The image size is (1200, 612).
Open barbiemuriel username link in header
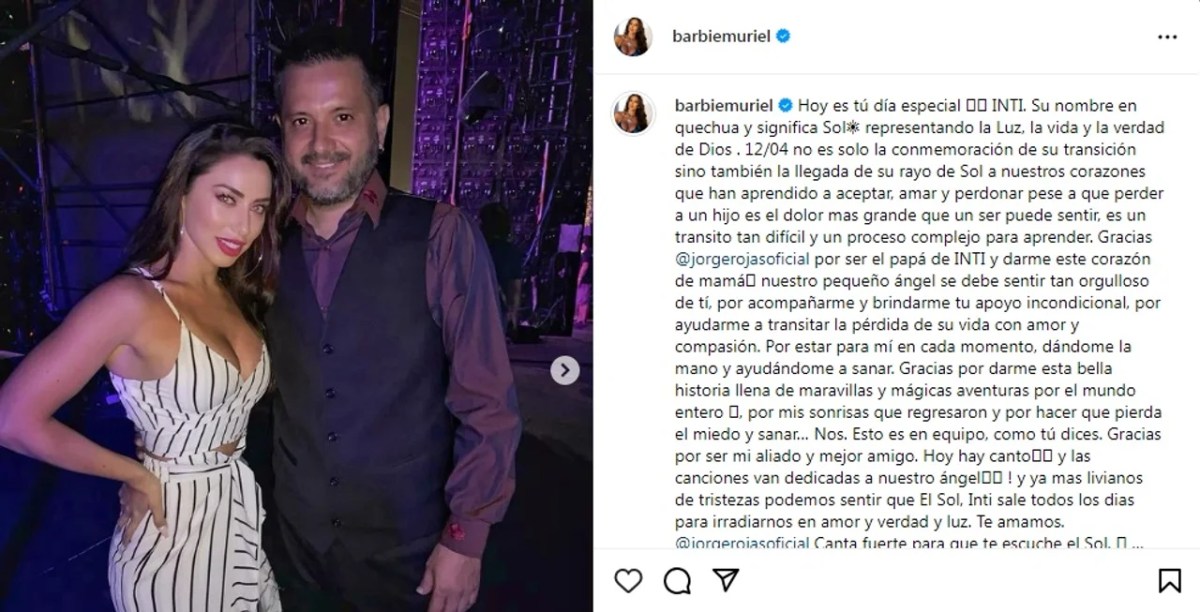coord(720,36)
